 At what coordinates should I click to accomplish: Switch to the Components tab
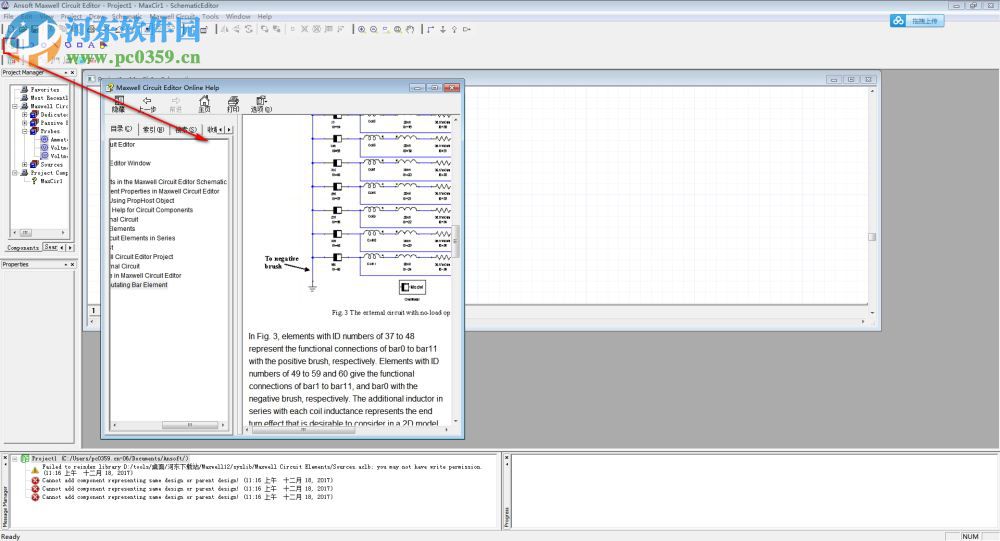tap(23, 248)
